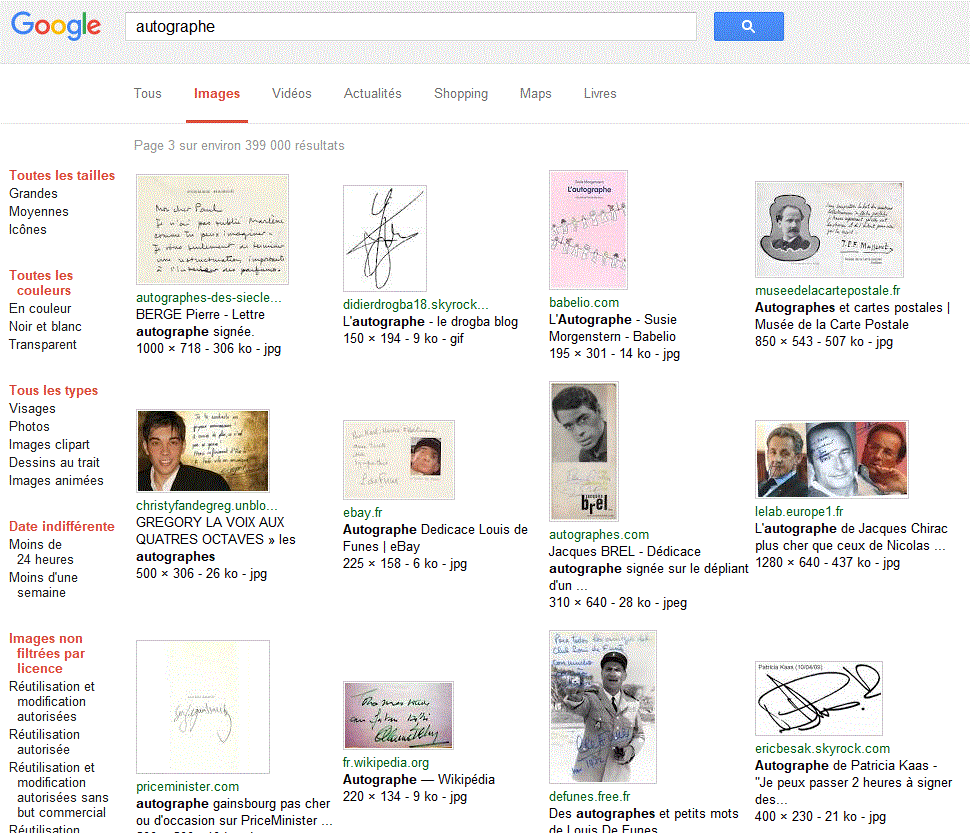Filter to Moins de 24 heures
The image size is (970, 833).
[x=41, y=552]
